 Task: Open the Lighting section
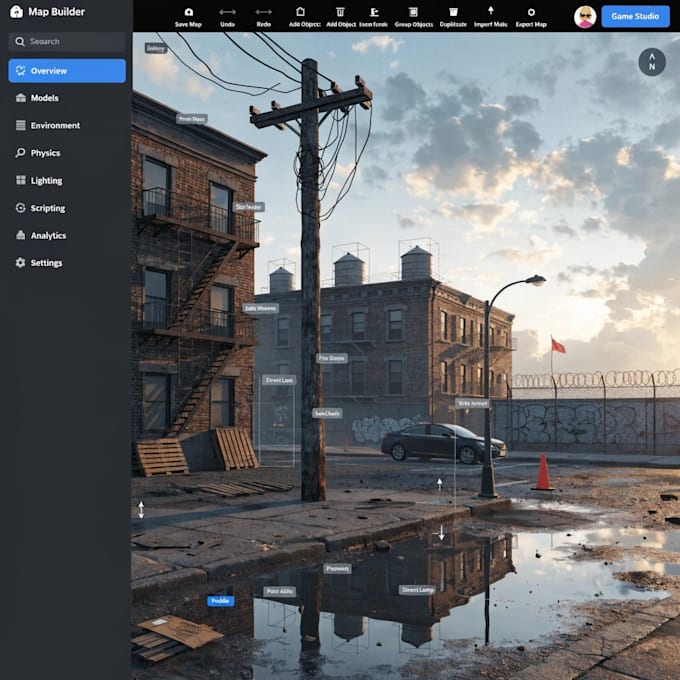point(67,180)
